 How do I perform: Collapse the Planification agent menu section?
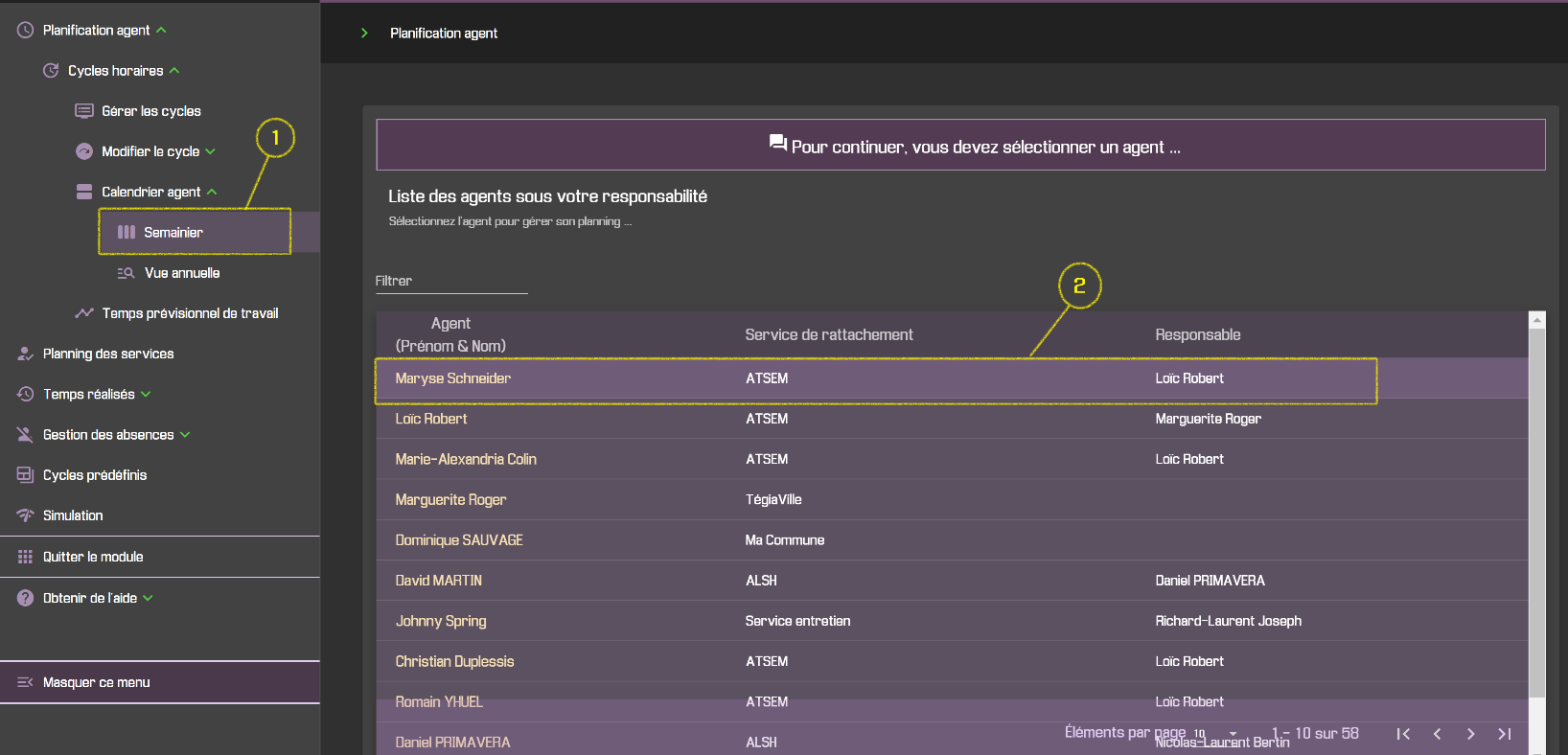tap(161, 31)
